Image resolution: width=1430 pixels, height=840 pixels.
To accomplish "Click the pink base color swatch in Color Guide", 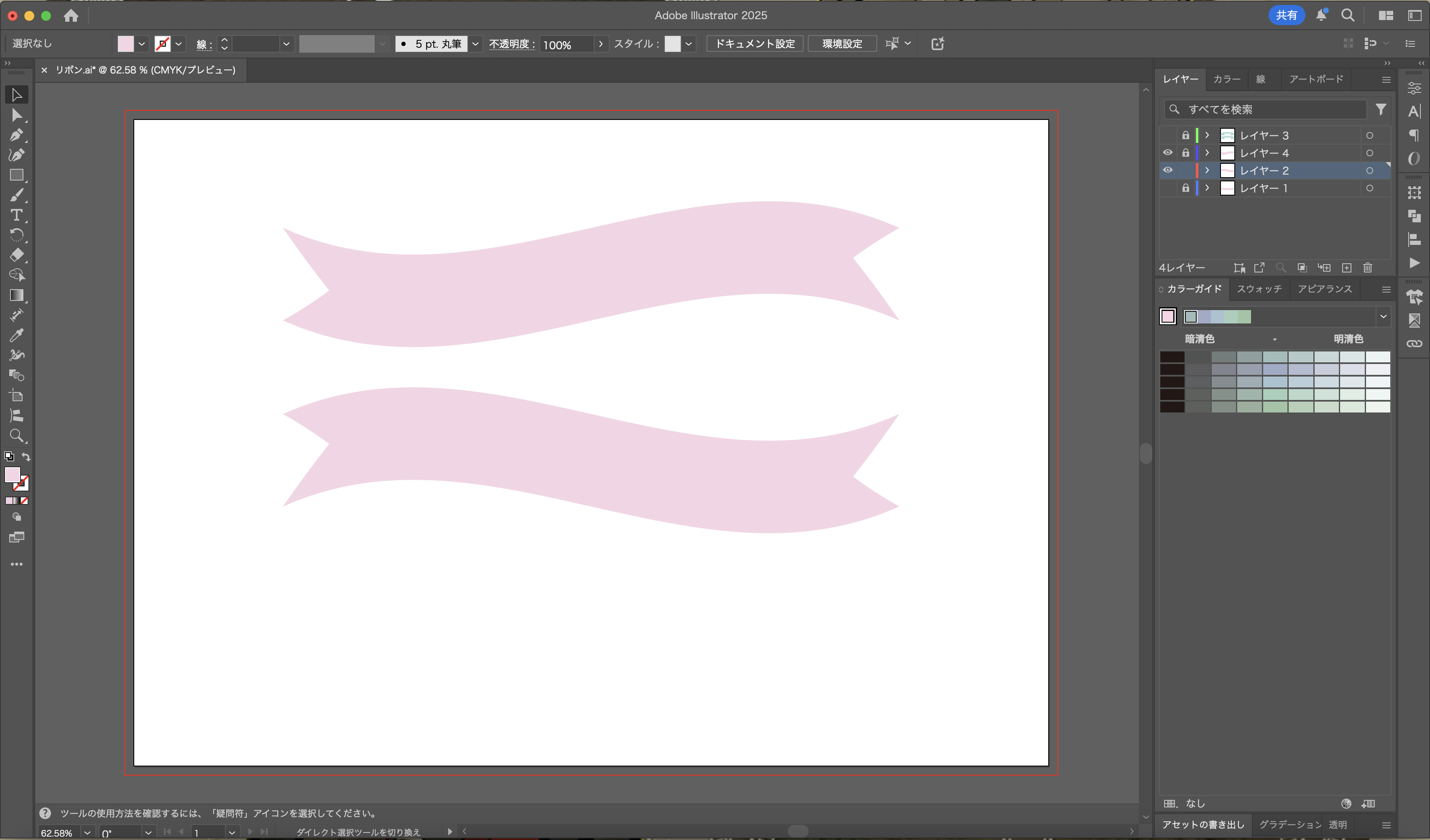I will (1168, 316).
